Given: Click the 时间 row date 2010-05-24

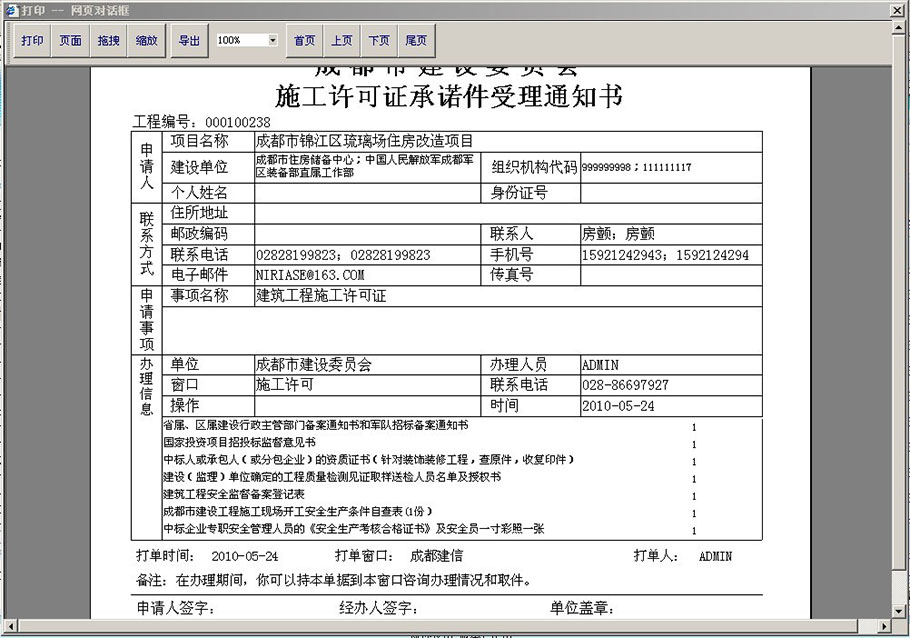Looking at the screenshot, I should pos(618,406).
